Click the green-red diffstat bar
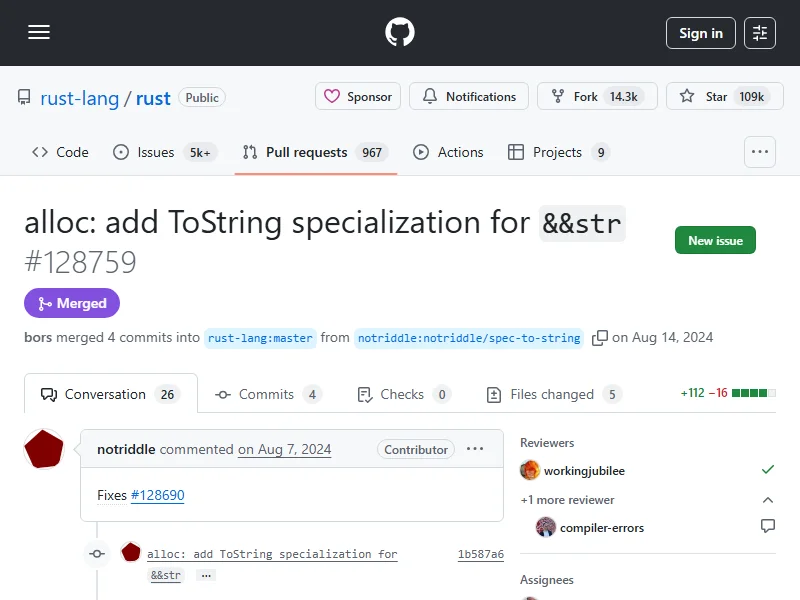This screenshot has width=800, height=600. pos(755,394)
